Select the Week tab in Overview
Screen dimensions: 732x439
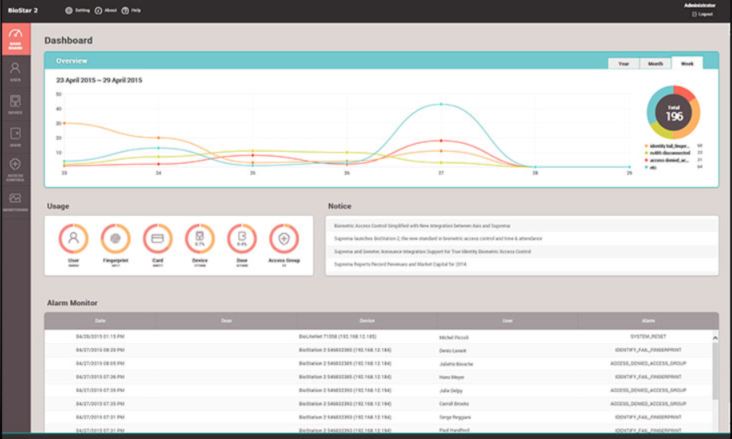coord(687,63)
